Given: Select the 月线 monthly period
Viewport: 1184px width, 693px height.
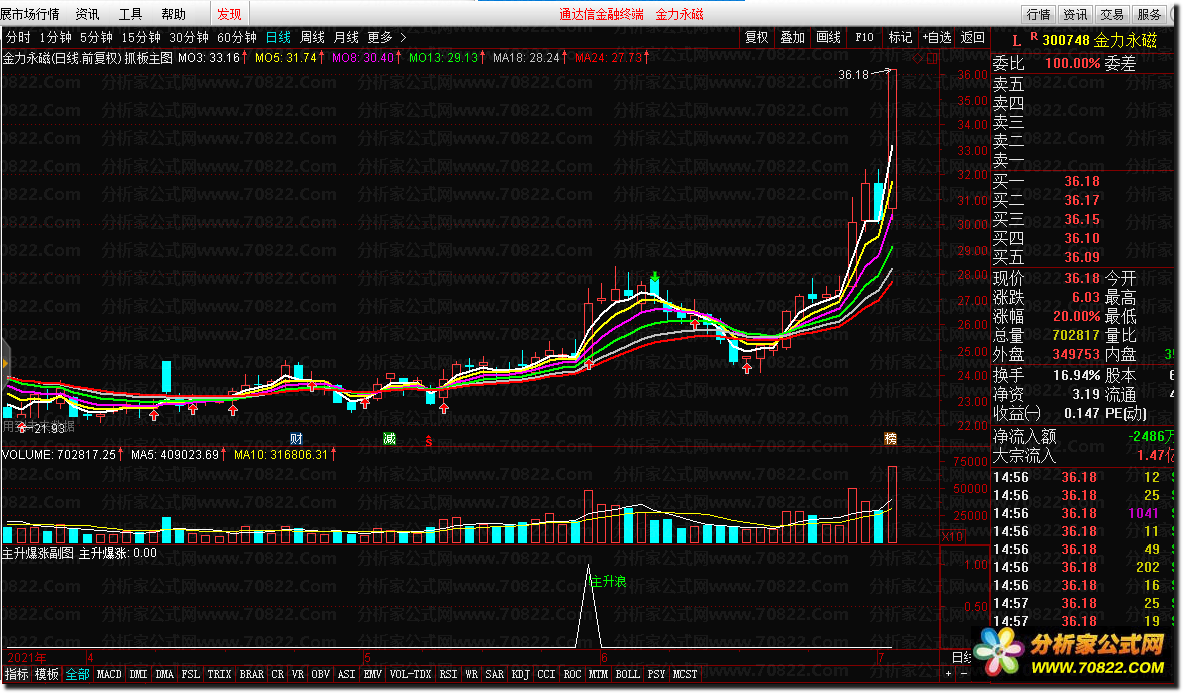Looking at the screenshot, I should (347, 37).
